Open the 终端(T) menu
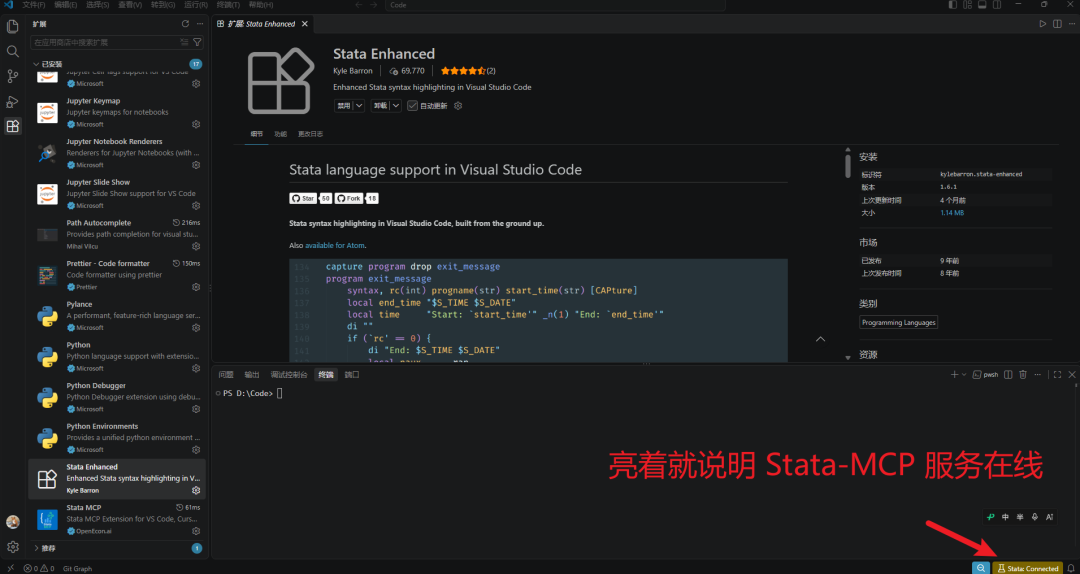This screenshot has width=1080, height=574. pyautogui.click(x=228, y=5)
